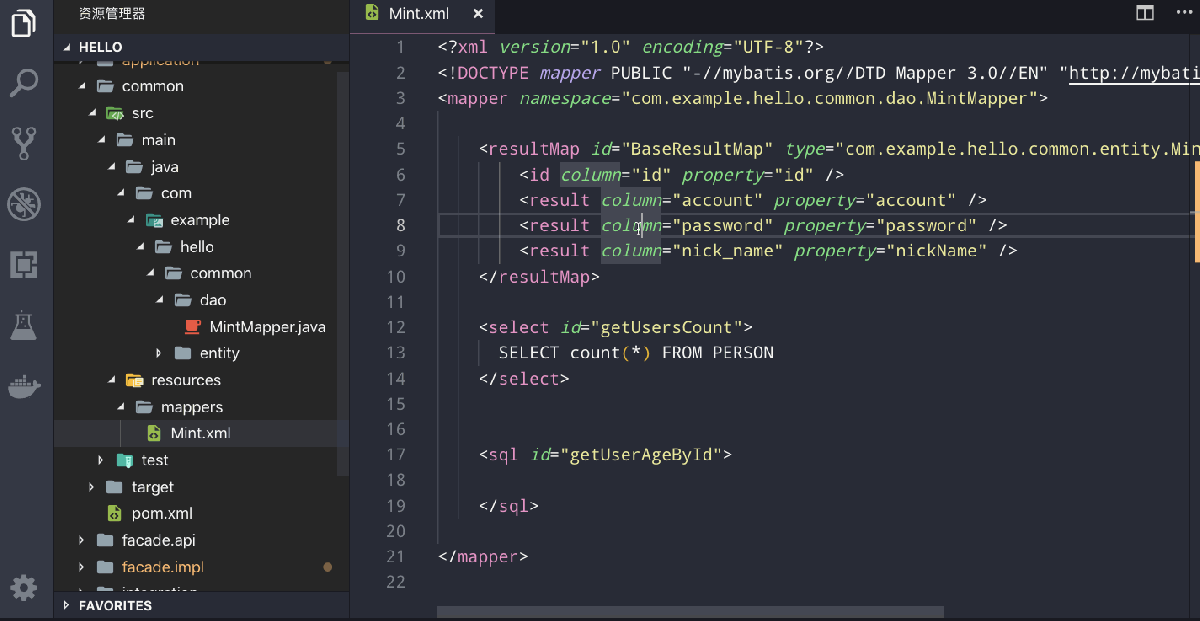Open the Source Control (Git) view
The width and height of the screenshot is (1200, 621).
click(x=25, y=140)
